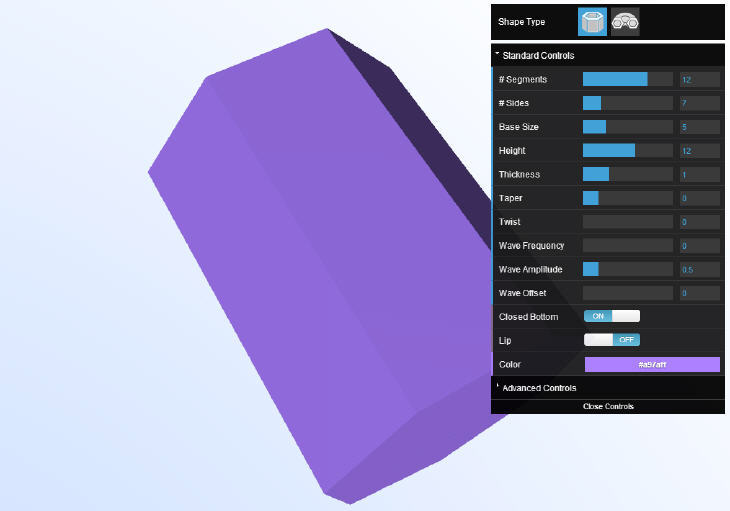Toggle the Closed Bottom switch

pyautogui.click(x=611, y=316)
